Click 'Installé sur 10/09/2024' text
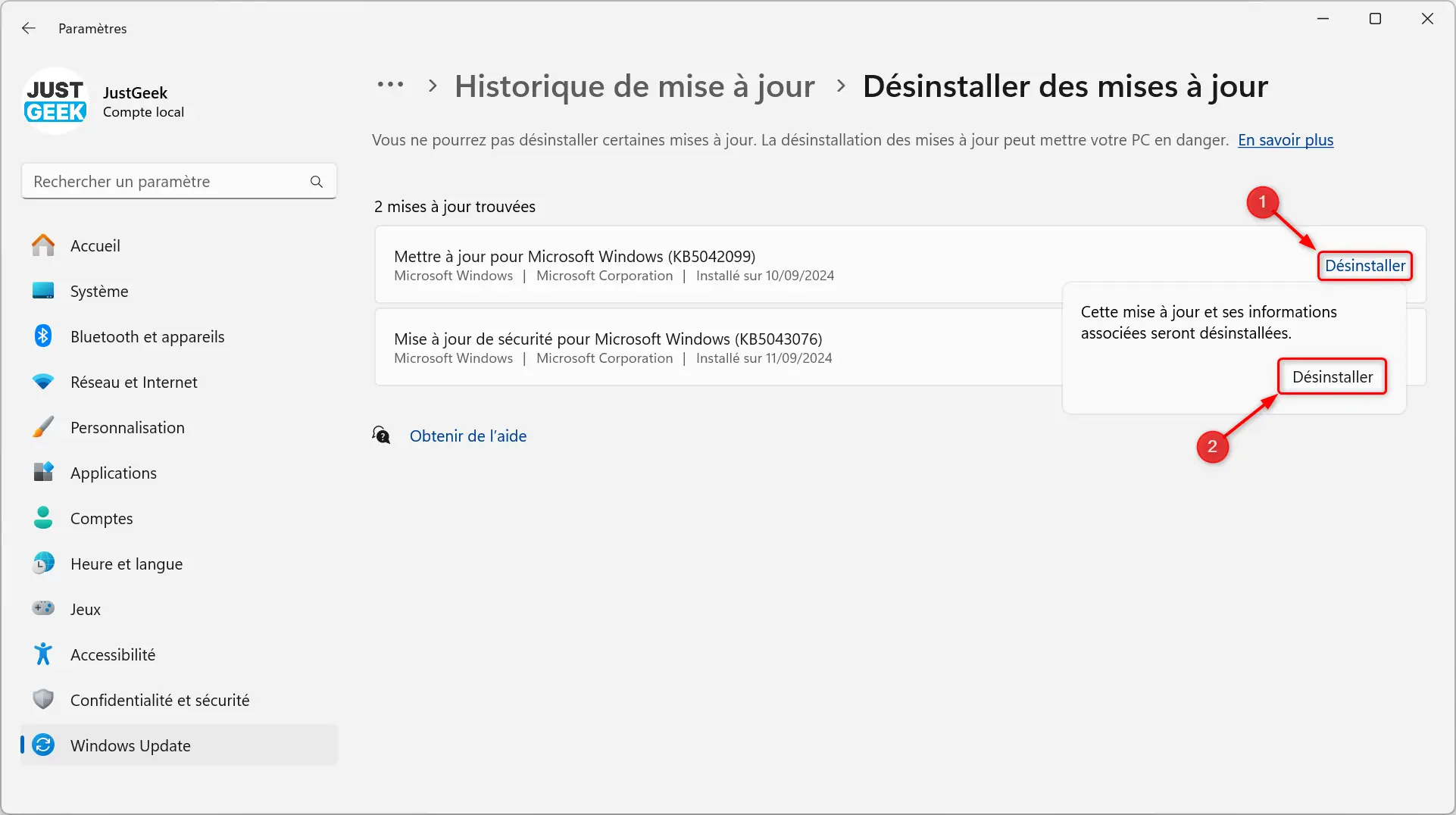 [x=765, y=276]
